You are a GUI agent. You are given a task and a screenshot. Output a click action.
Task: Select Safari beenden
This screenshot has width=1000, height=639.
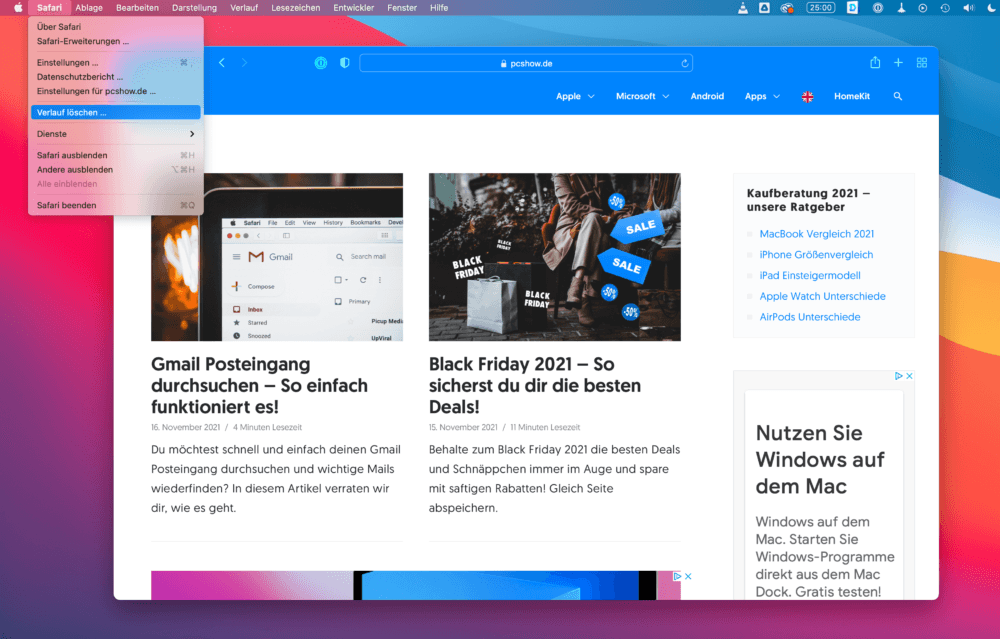click(115, 205)
